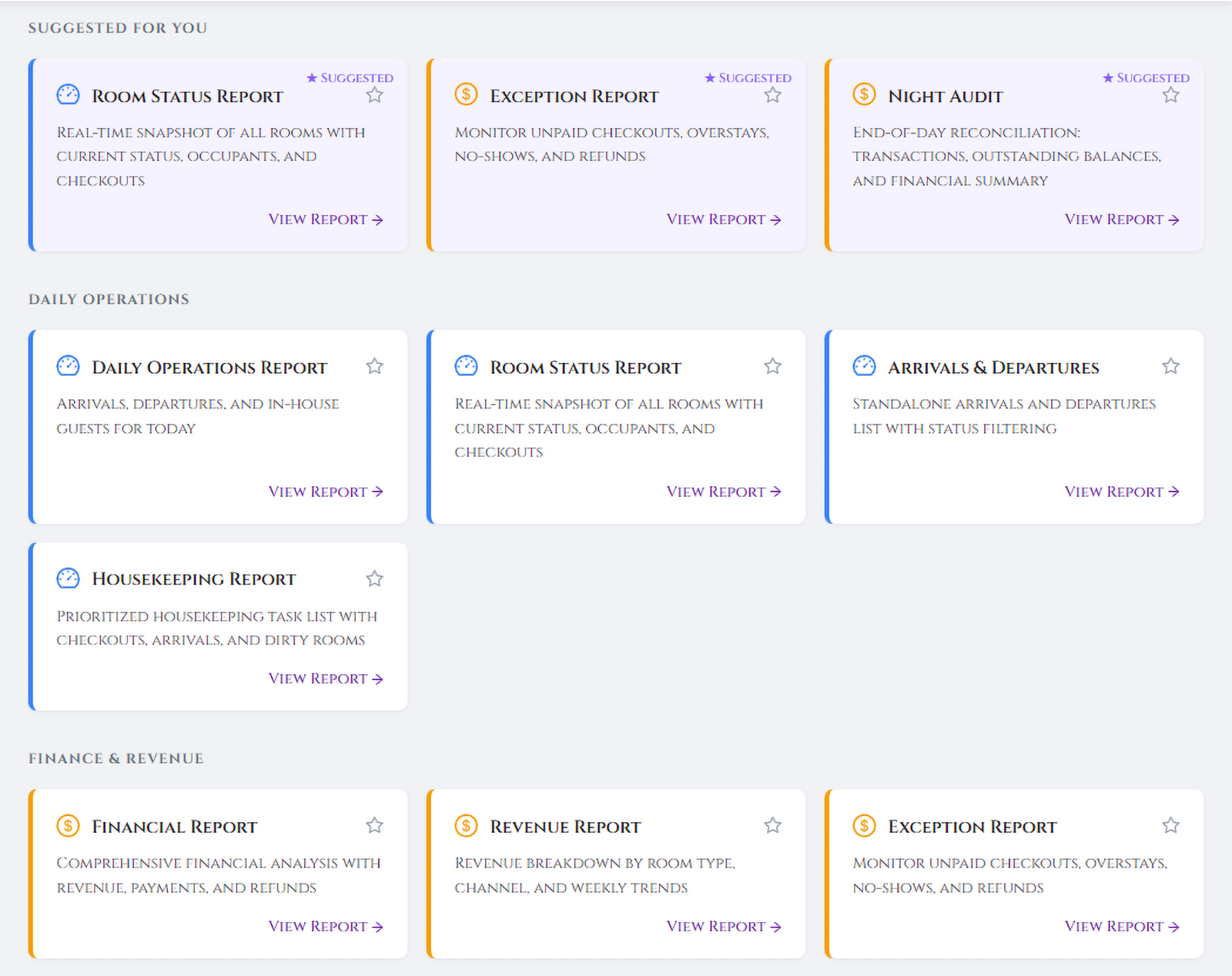Click the gauge icon on Arrivals & Departures

click(x=864, y=366)
